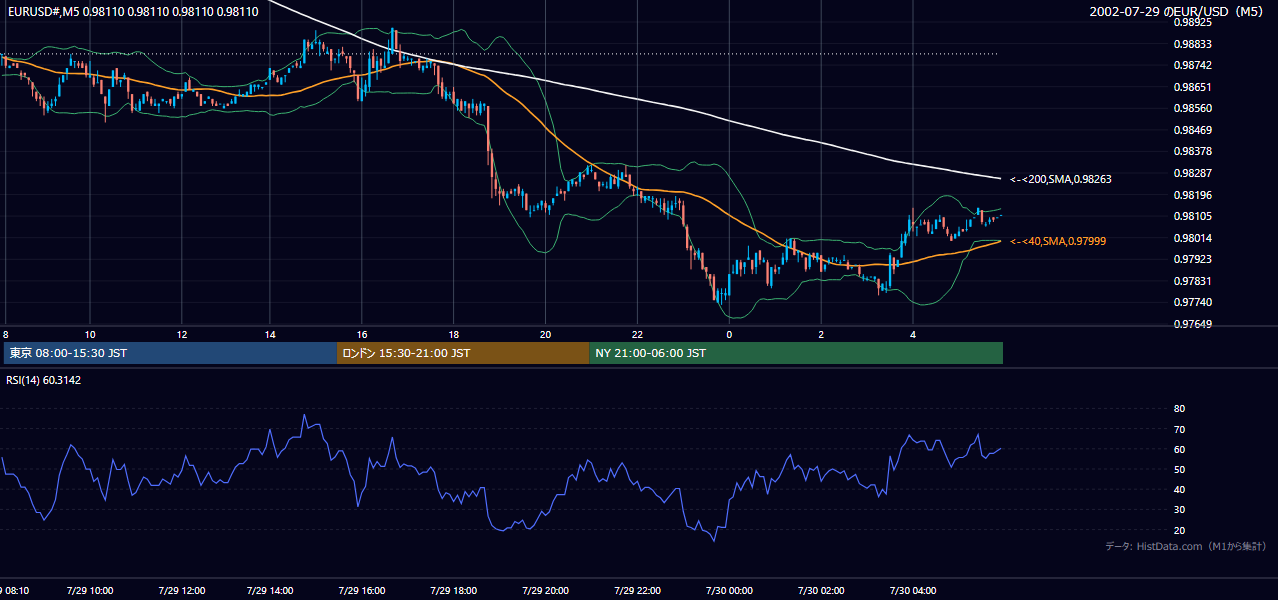Viewport: 1278px width, 600px height.
Task: Click the RSI scale value 70
Action: (1179, 429)
